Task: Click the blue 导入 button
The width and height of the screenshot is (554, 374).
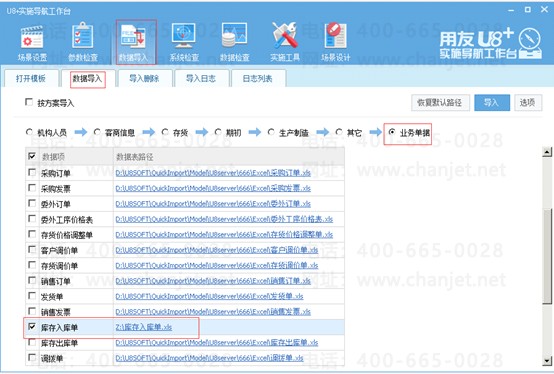Action: click(x=491, y=102)
